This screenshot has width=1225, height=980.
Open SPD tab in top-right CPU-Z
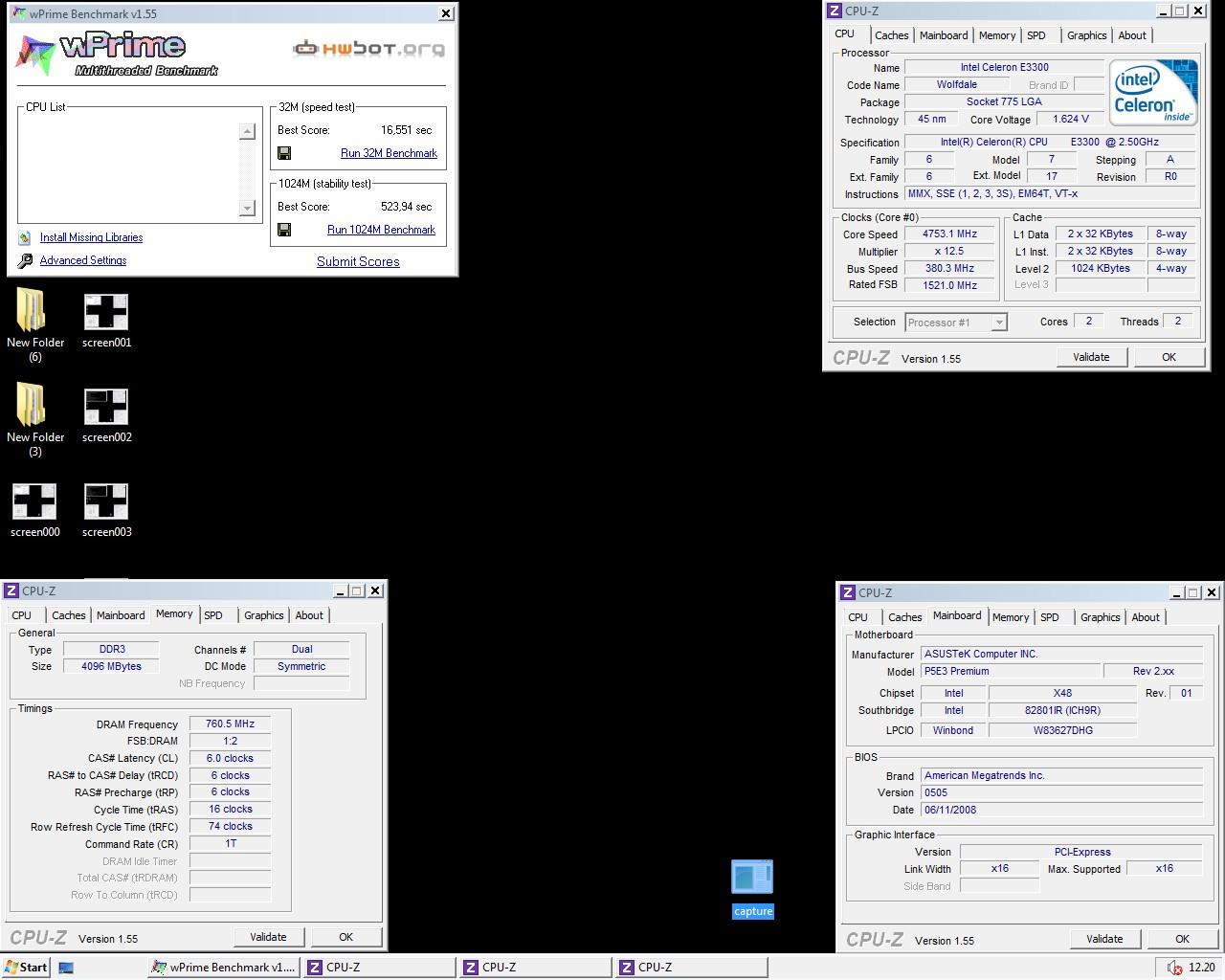coord(1036,35)
